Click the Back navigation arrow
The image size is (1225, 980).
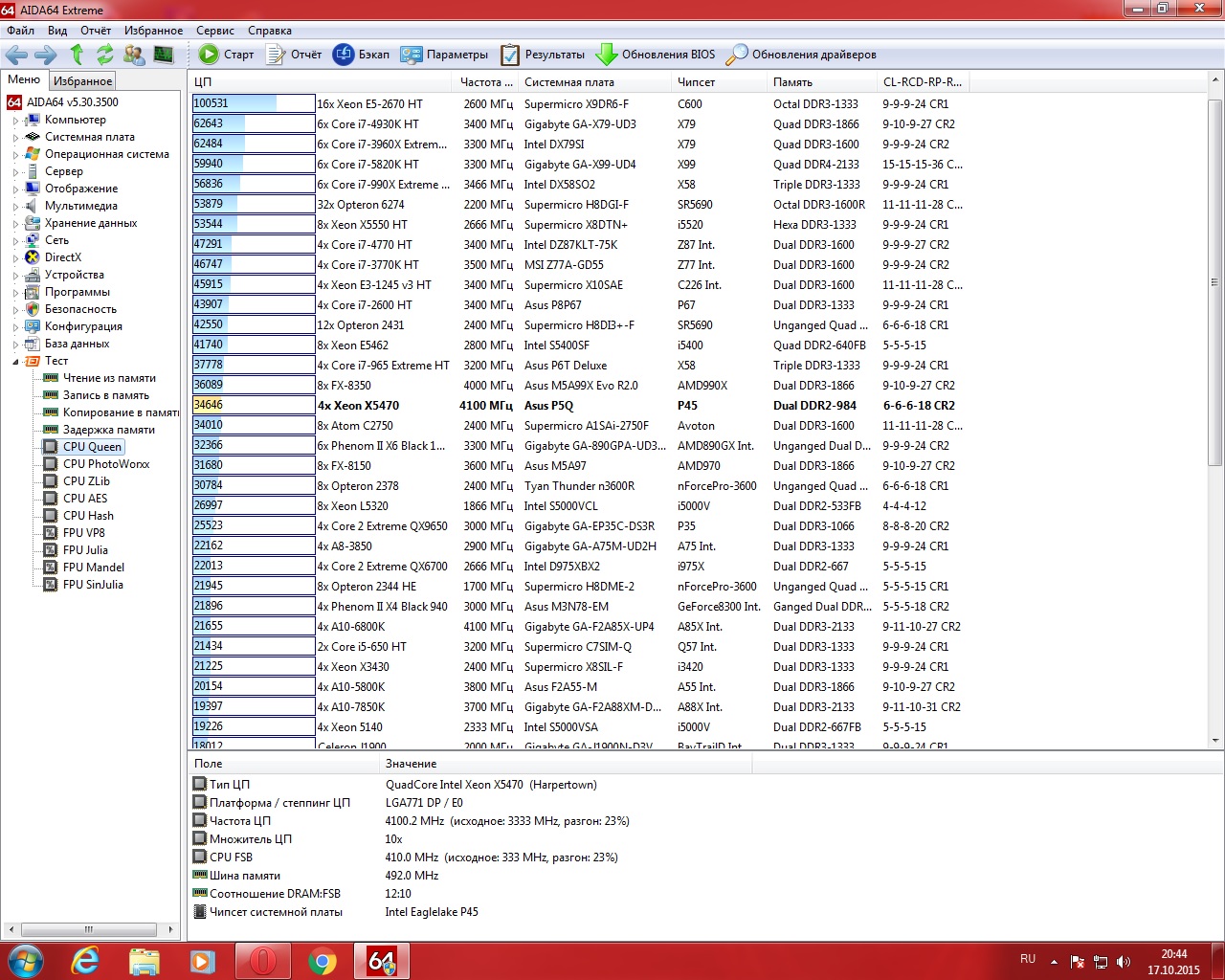point(16,55)
